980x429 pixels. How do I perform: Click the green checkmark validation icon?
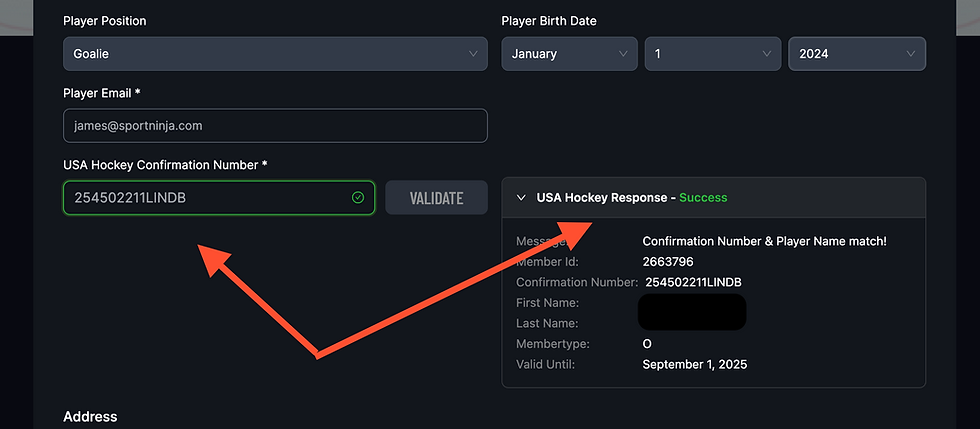[358, 198]
